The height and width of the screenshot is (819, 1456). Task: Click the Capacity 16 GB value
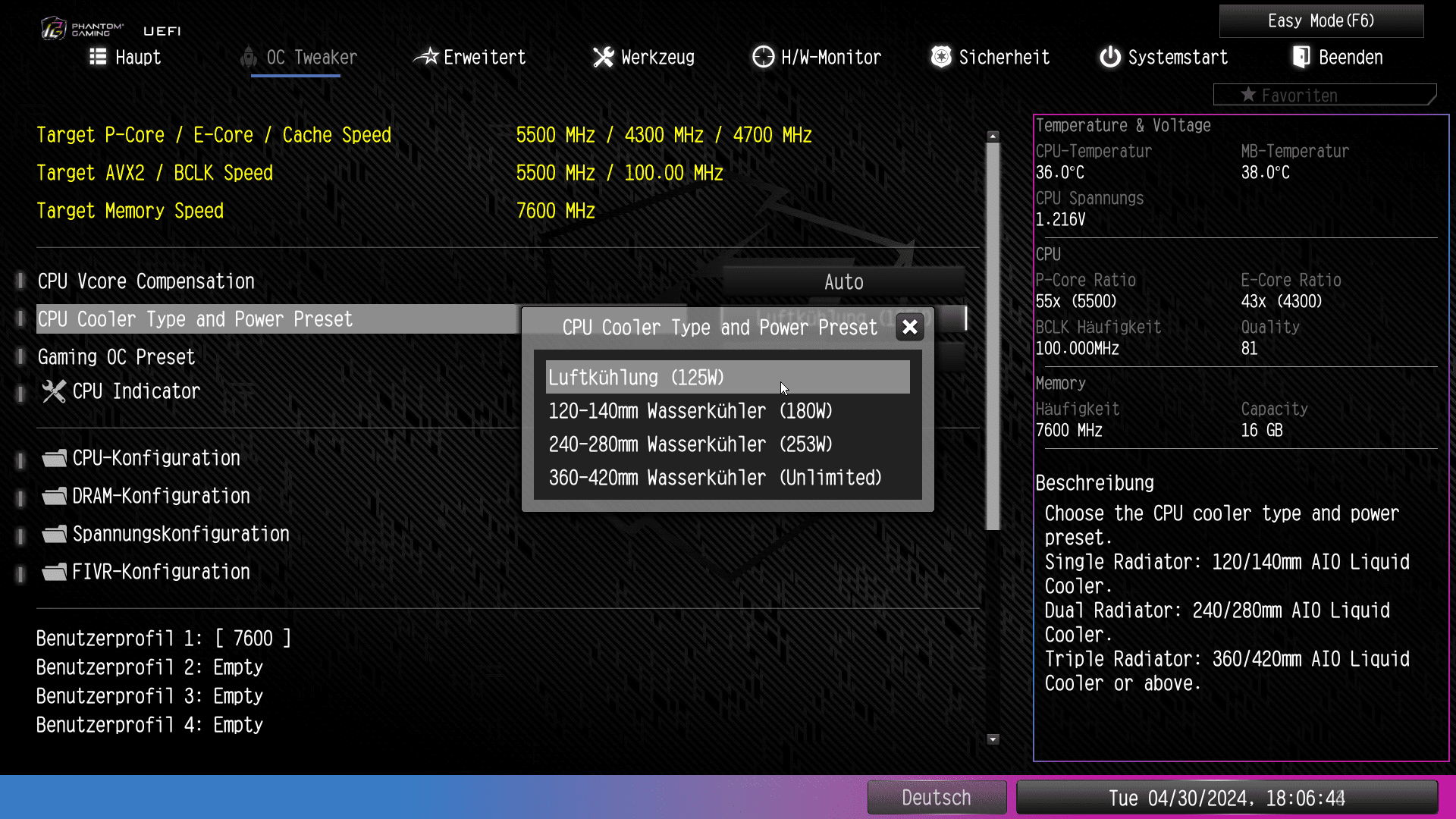click(x=1262, y=430)
